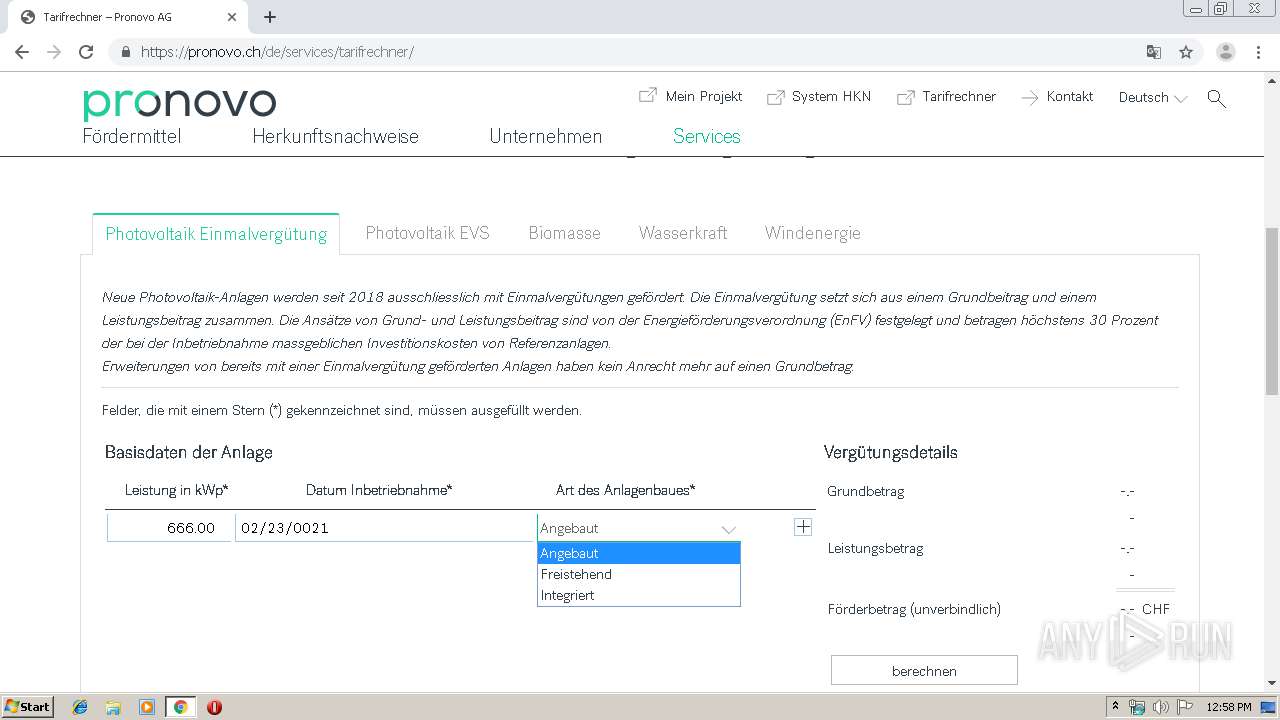1280x720 pixels.
Task: Open the Chrome profile avatar
Action: point(1226,52)
